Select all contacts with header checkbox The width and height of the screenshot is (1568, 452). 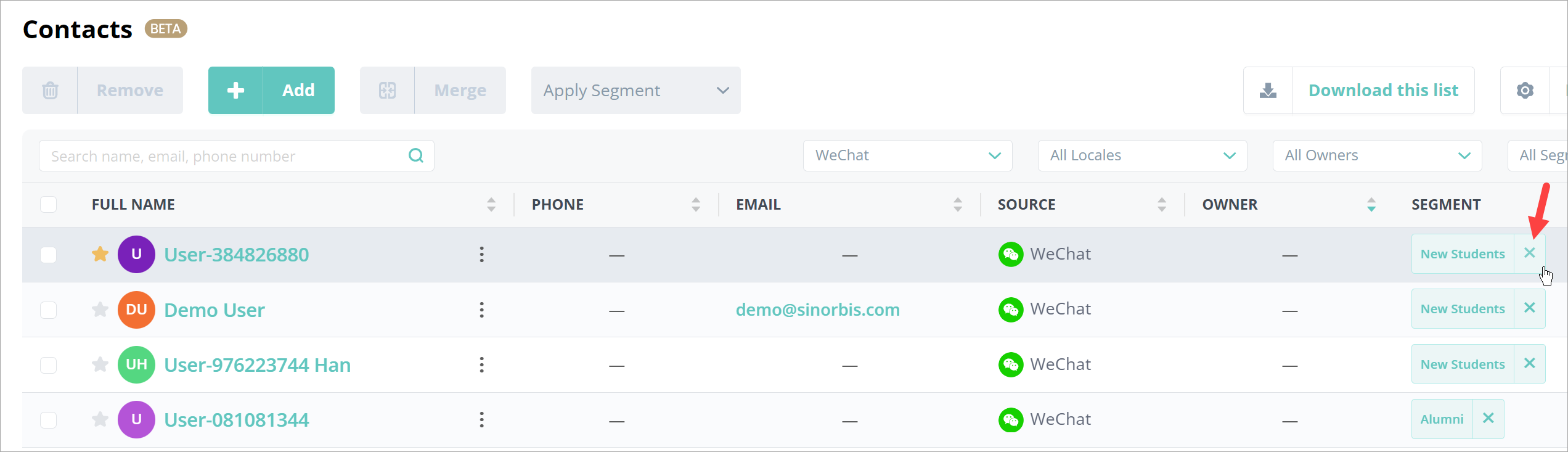click(x=48, y=204)
